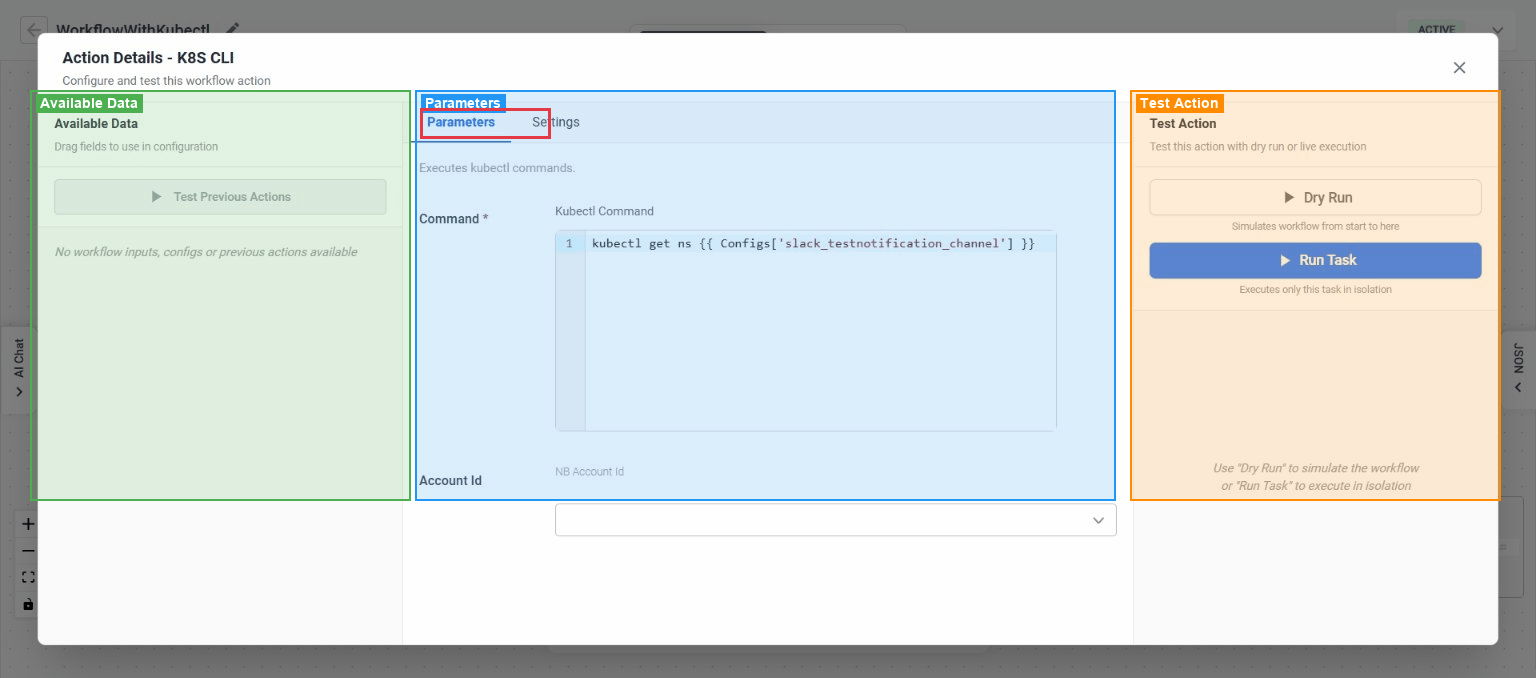Zoom out on the canvas with the minus icon
Screen dimensions: 1536x678
pyautogui.click(x=26, y=550)
